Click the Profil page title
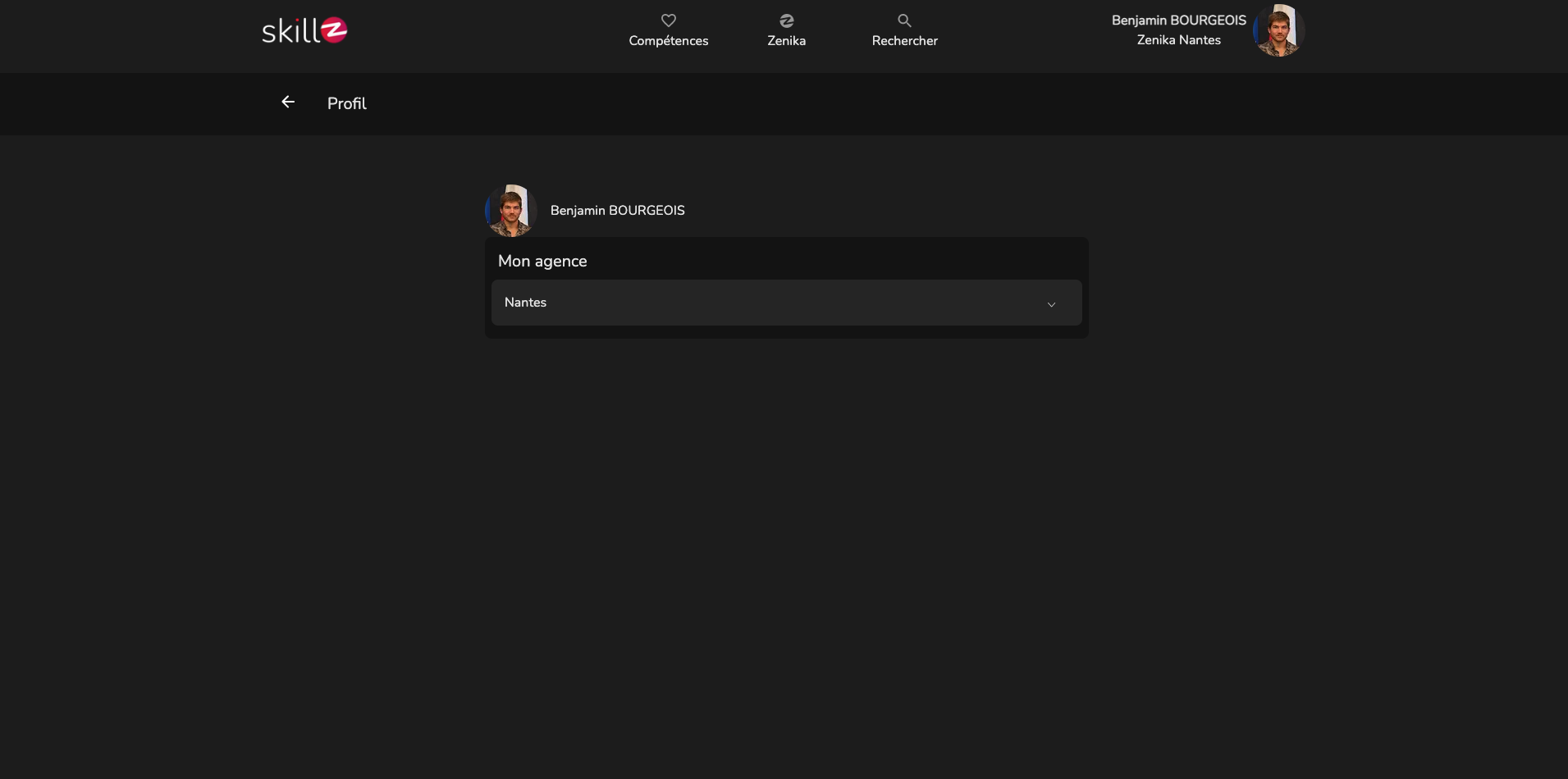 coord(346,103)
